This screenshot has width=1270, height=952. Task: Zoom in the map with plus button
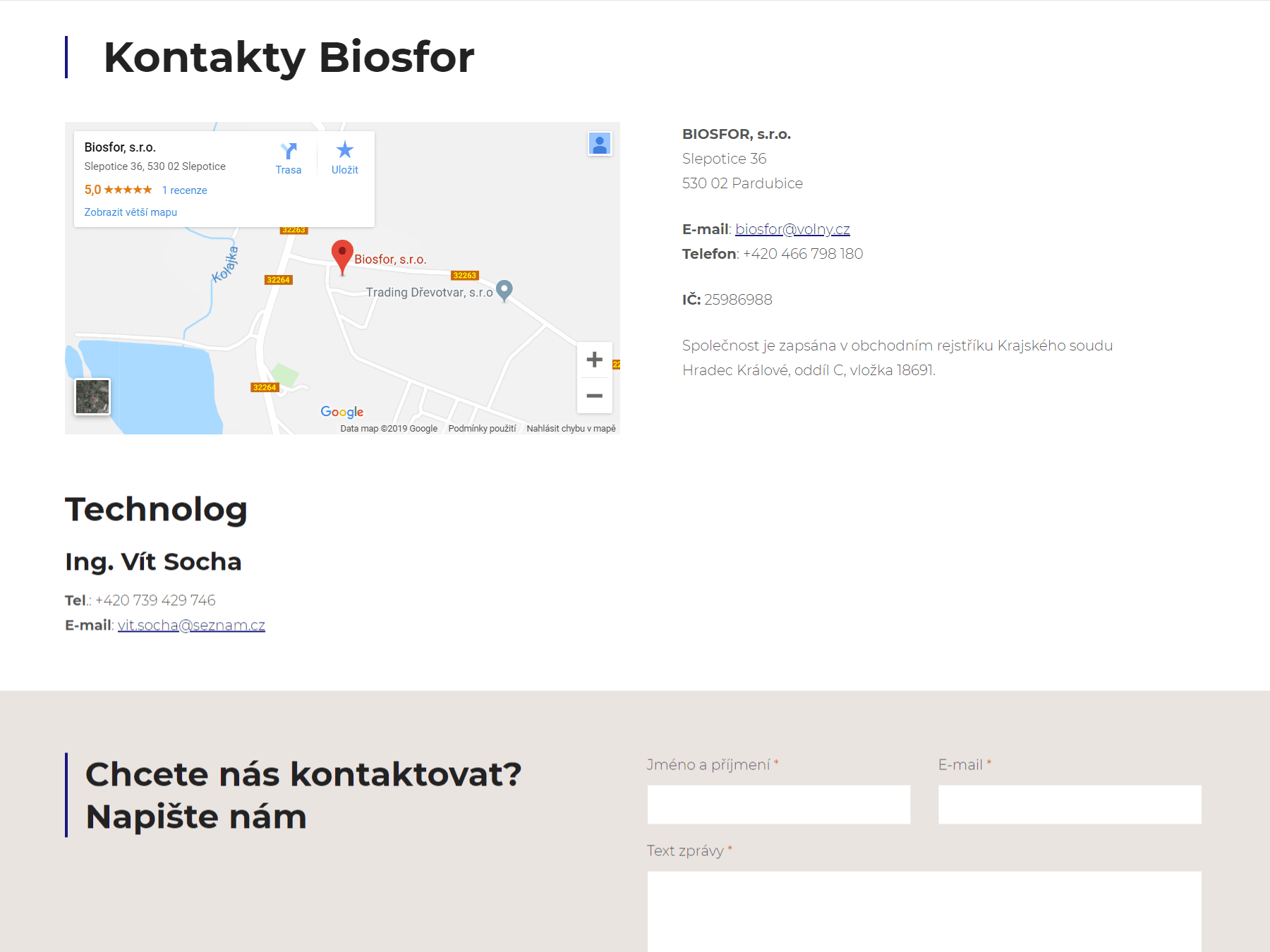click(594, 360)
